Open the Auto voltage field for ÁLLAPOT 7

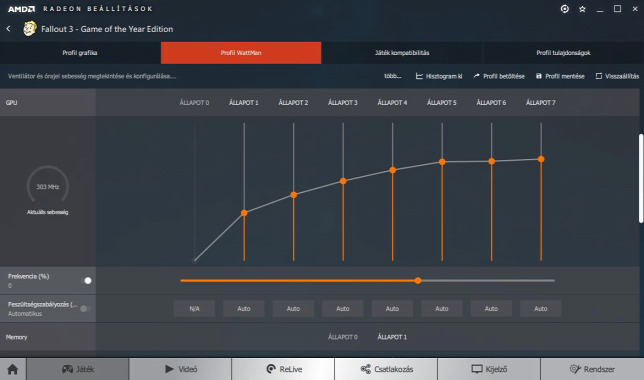[540, 309]
